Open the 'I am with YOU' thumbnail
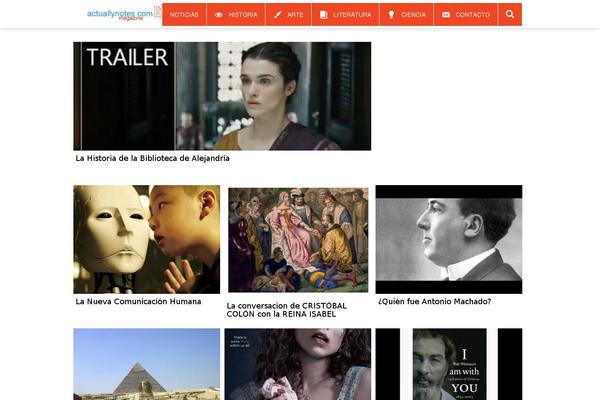This screenshot has width=600, height=400. [449, 364]
